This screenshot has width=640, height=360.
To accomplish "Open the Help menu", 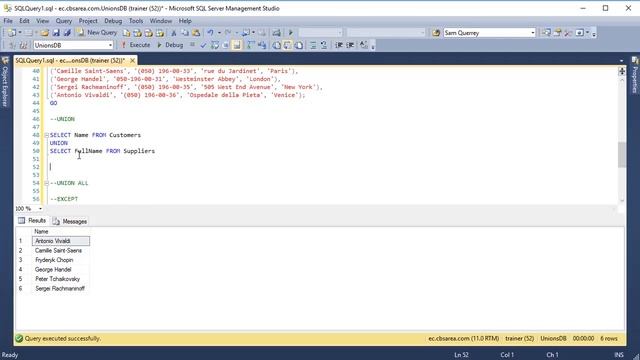I will (x=185, y=21).
